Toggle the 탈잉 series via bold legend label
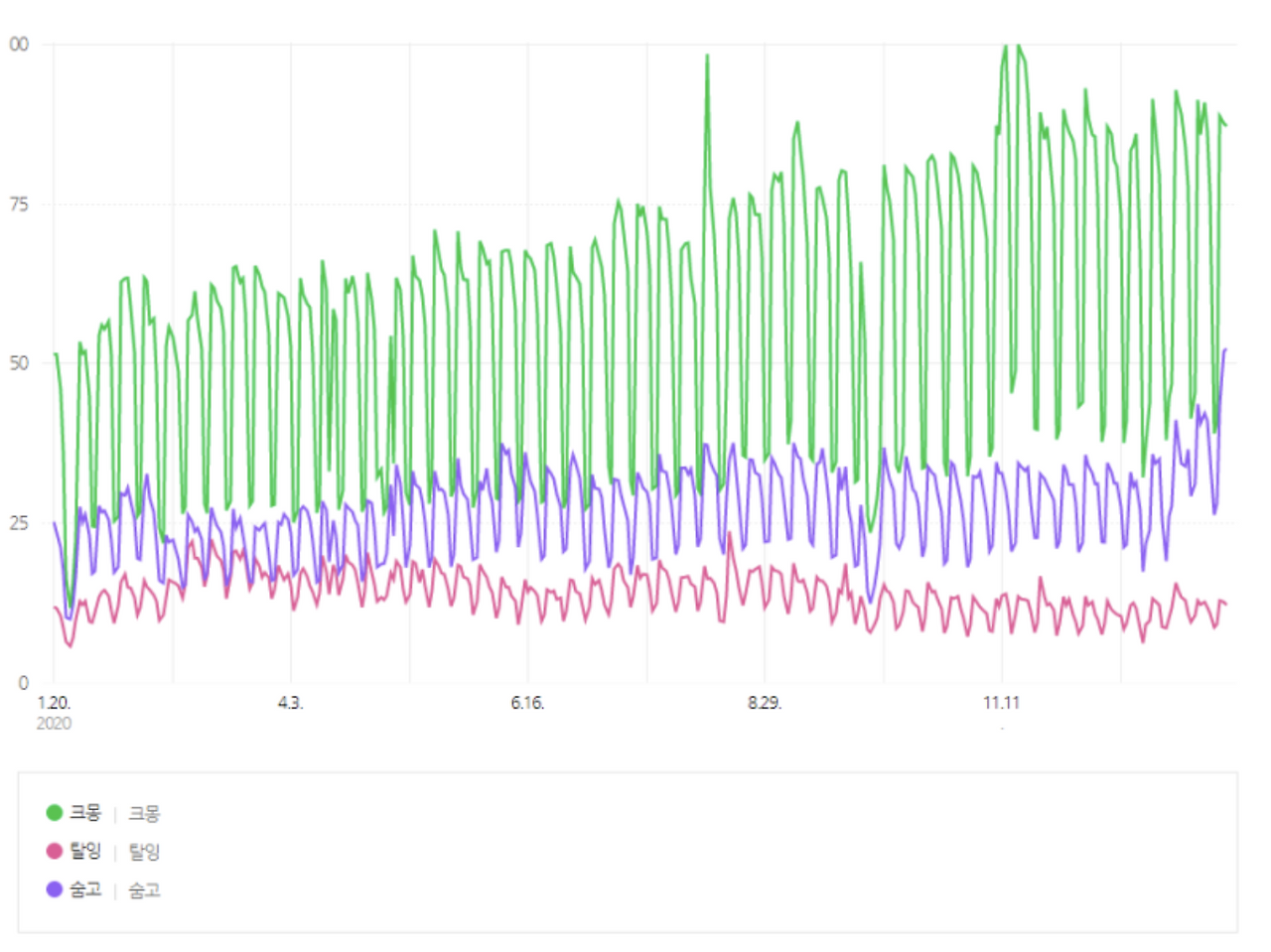Screen dimensions: 1271x952 (x=85, y=851)
